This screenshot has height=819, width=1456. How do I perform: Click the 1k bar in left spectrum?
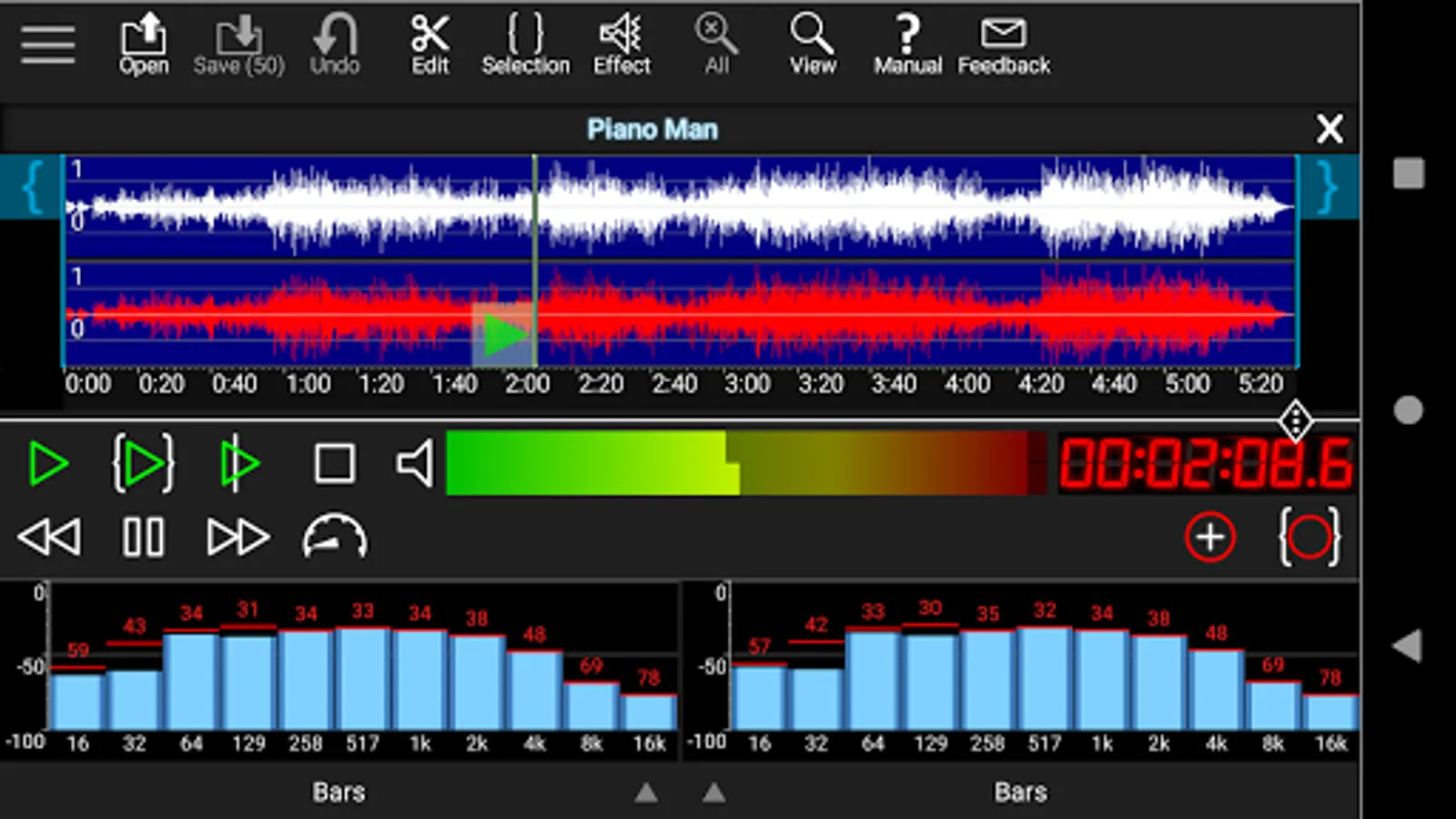pyautogui.click(x=420, y=680)
